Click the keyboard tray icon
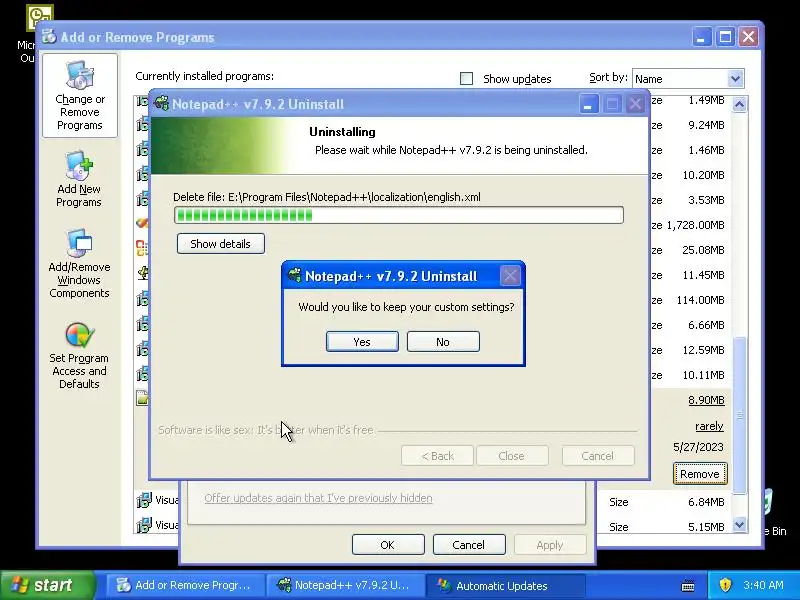 pyautogui.click(x=688, y=586)
